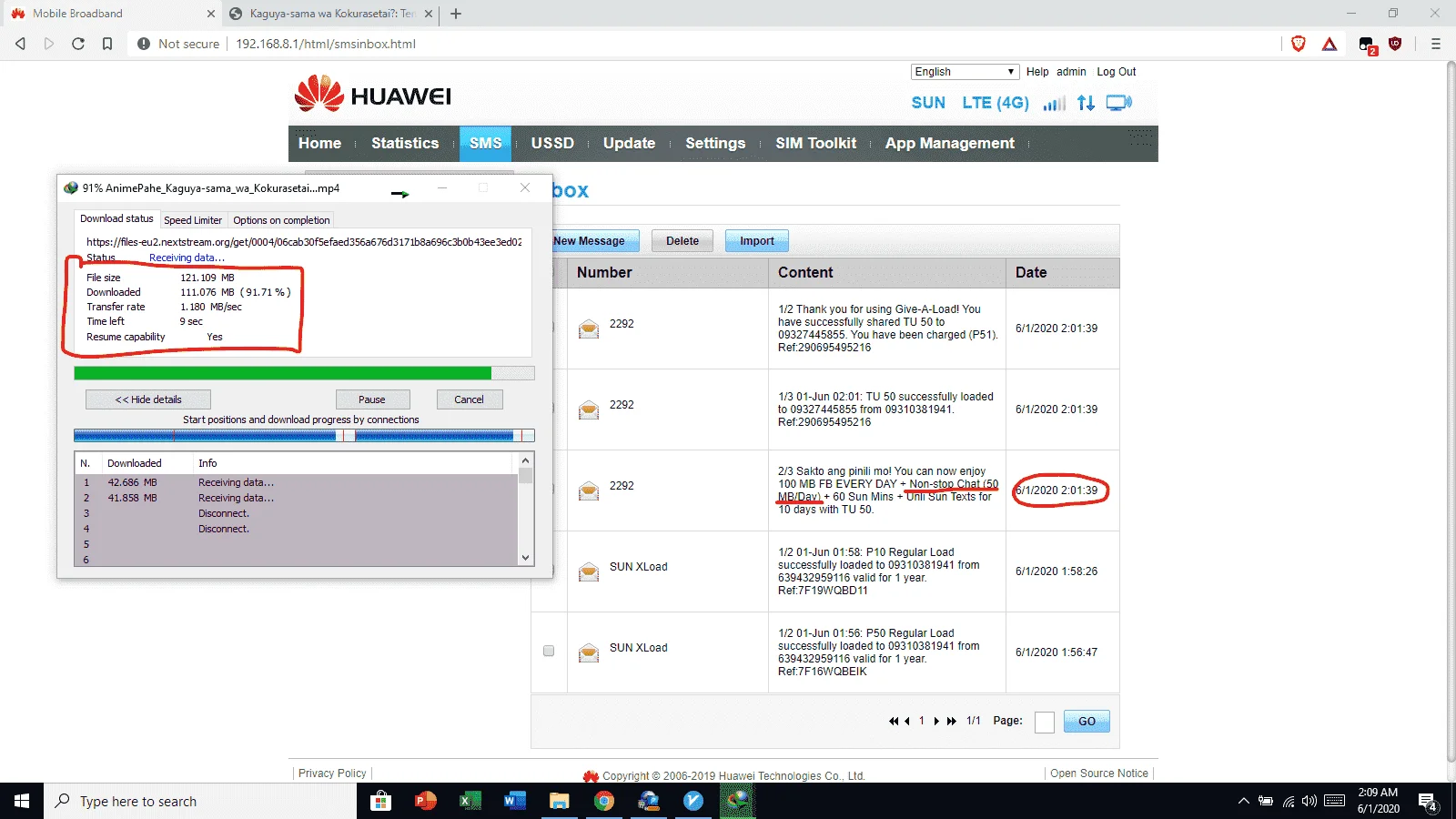Open the Open Source Notice link
The width and height of the screenshot is (1456, 819).
[x=1098, y=773]
